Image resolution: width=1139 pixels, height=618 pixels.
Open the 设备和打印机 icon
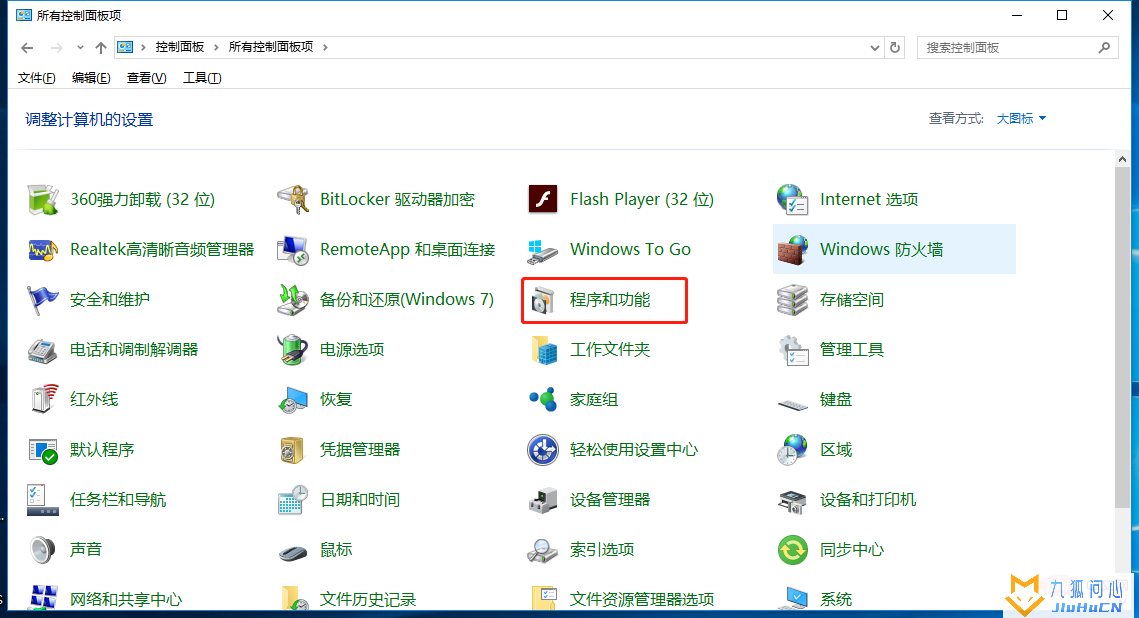point(793,501)
